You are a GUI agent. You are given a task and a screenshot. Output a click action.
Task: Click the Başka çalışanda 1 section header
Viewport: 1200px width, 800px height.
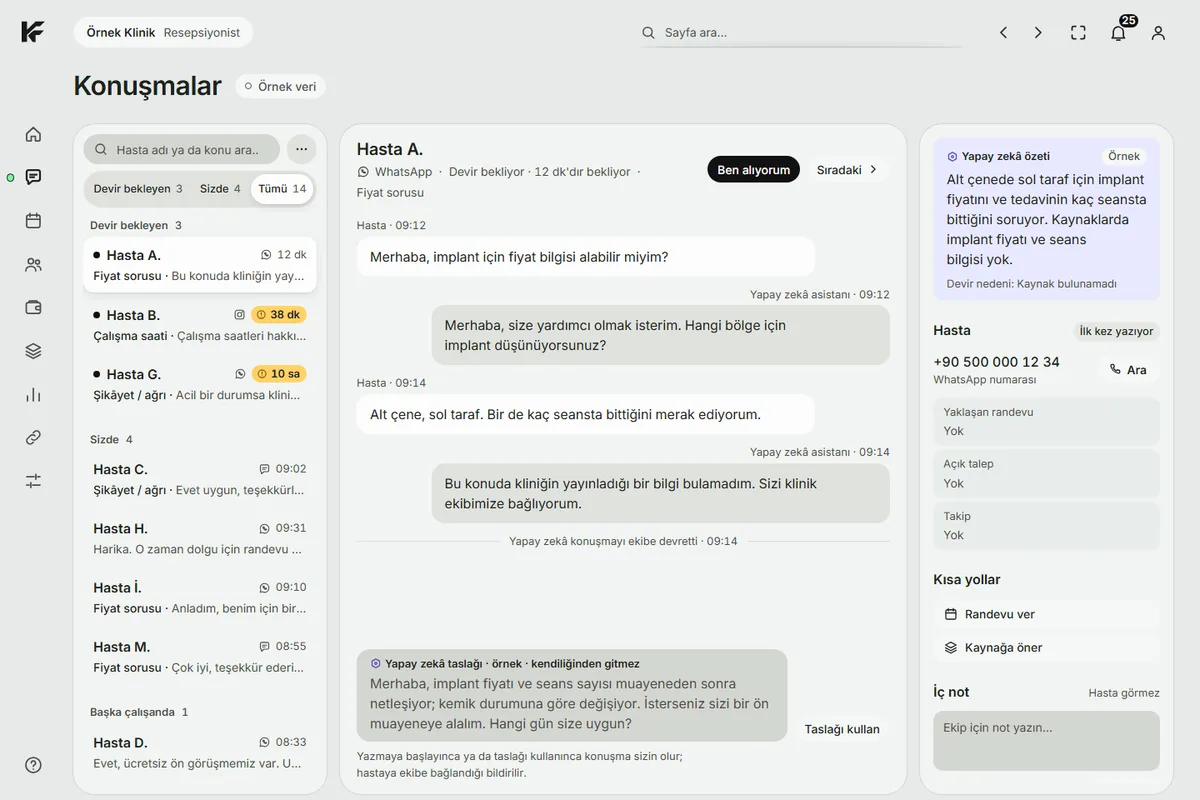click(139, 712)
